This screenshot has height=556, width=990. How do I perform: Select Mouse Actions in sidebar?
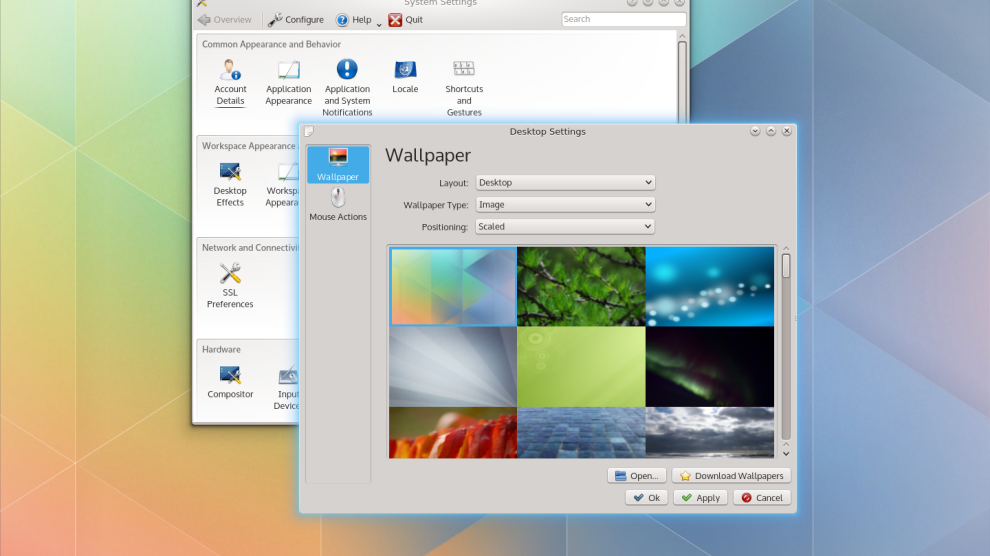(338, 204)
